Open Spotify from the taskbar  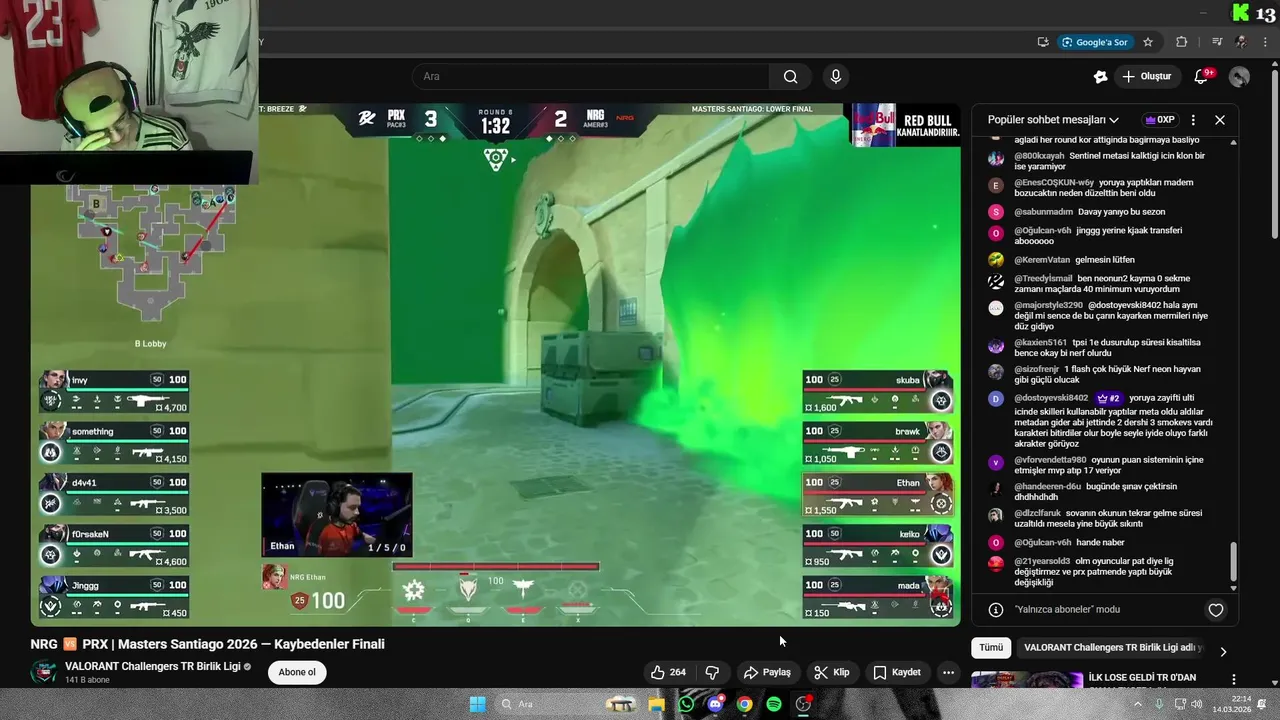click(x=774, y=704)
